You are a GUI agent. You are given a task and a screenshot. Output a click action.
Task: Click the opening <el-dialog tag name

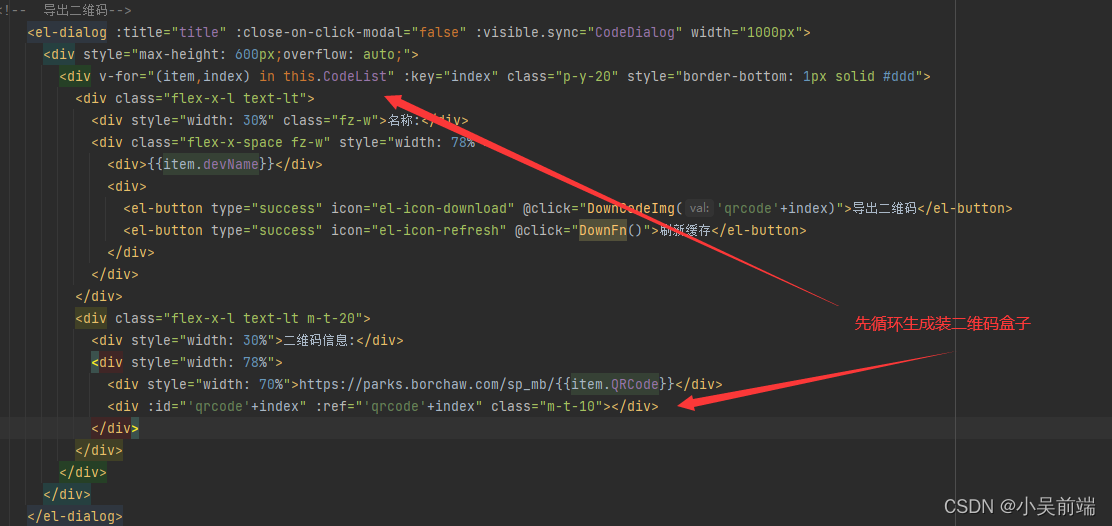pos(67,32)
